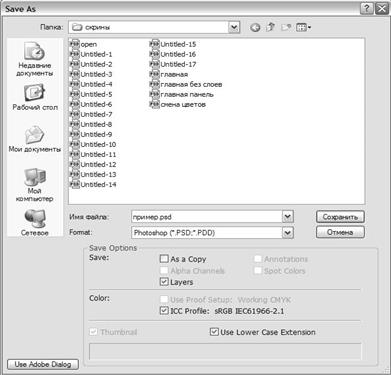
Task: Select the file Untitled-12
Action: (94, 164)
